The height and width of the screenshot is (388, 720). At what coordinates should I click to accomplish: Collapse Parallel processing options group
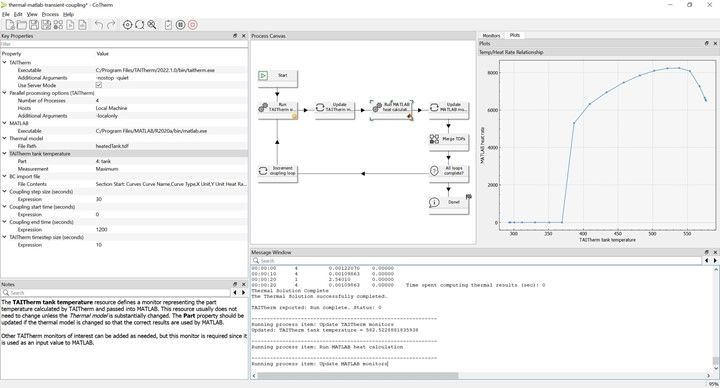point(5,93)
